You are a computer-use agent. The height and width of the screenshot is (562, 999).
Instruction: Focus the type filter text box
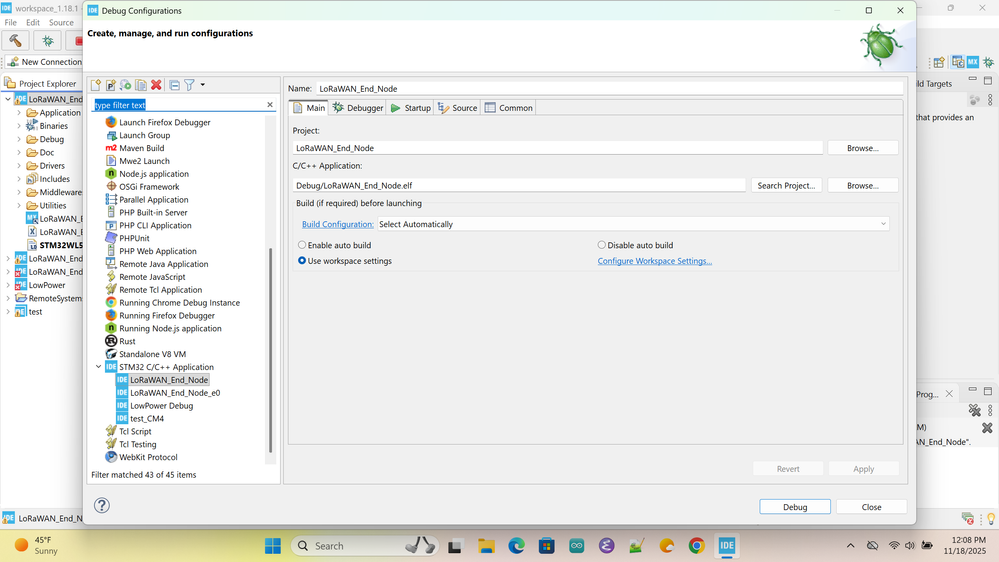[x=178, y=105]
